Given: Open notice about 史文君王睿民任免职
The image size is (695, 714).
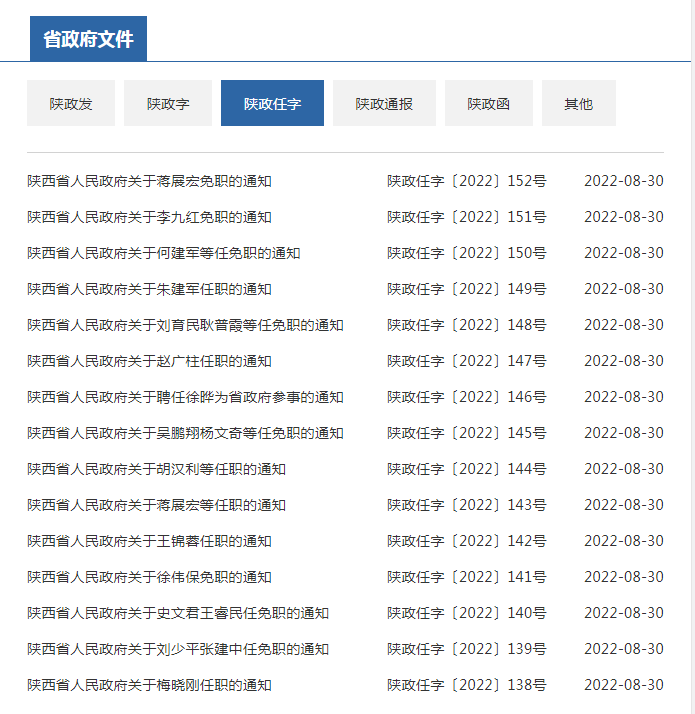Looking at the screenshot, I should tap(178, 614).
